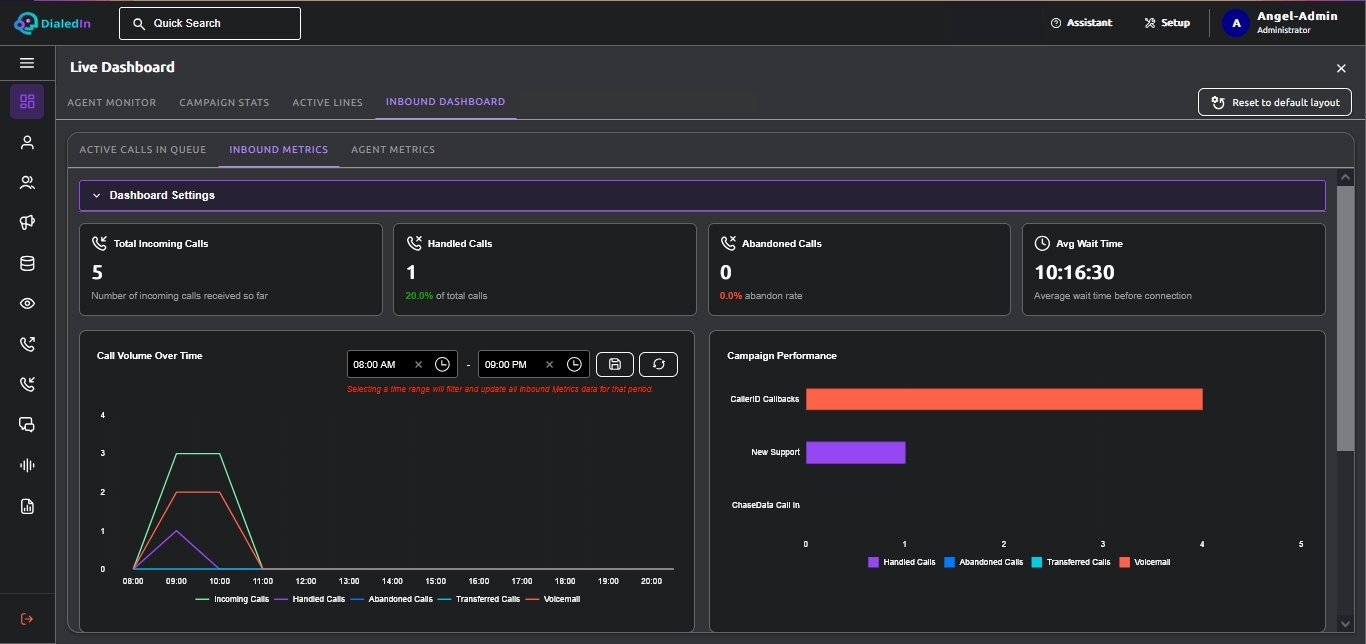Open the end time clock picker
This screenshot has height=644, width=1366.
click(x=574, y=364)
